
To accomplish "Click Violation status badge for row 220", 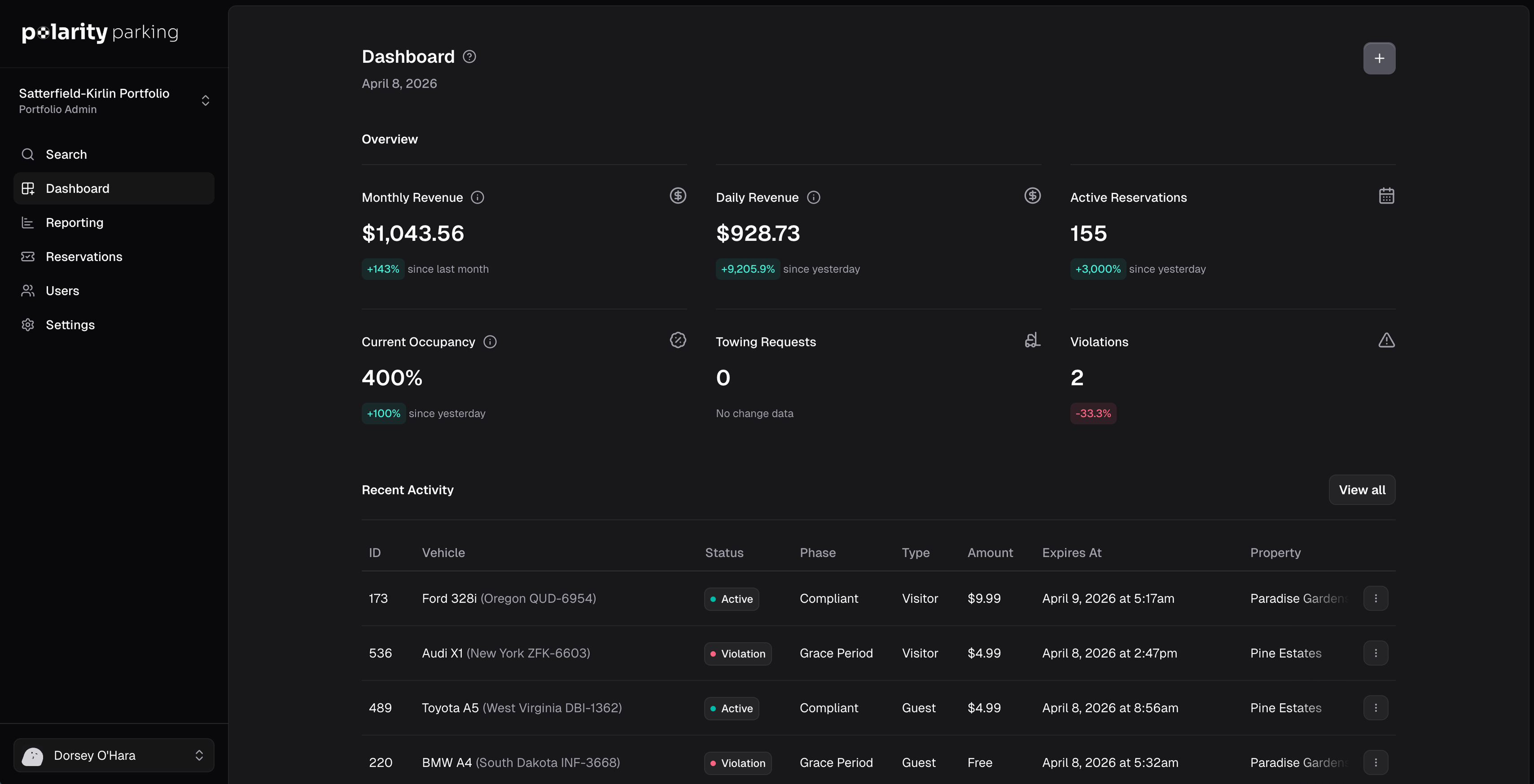I will click(x=737, y=763).
